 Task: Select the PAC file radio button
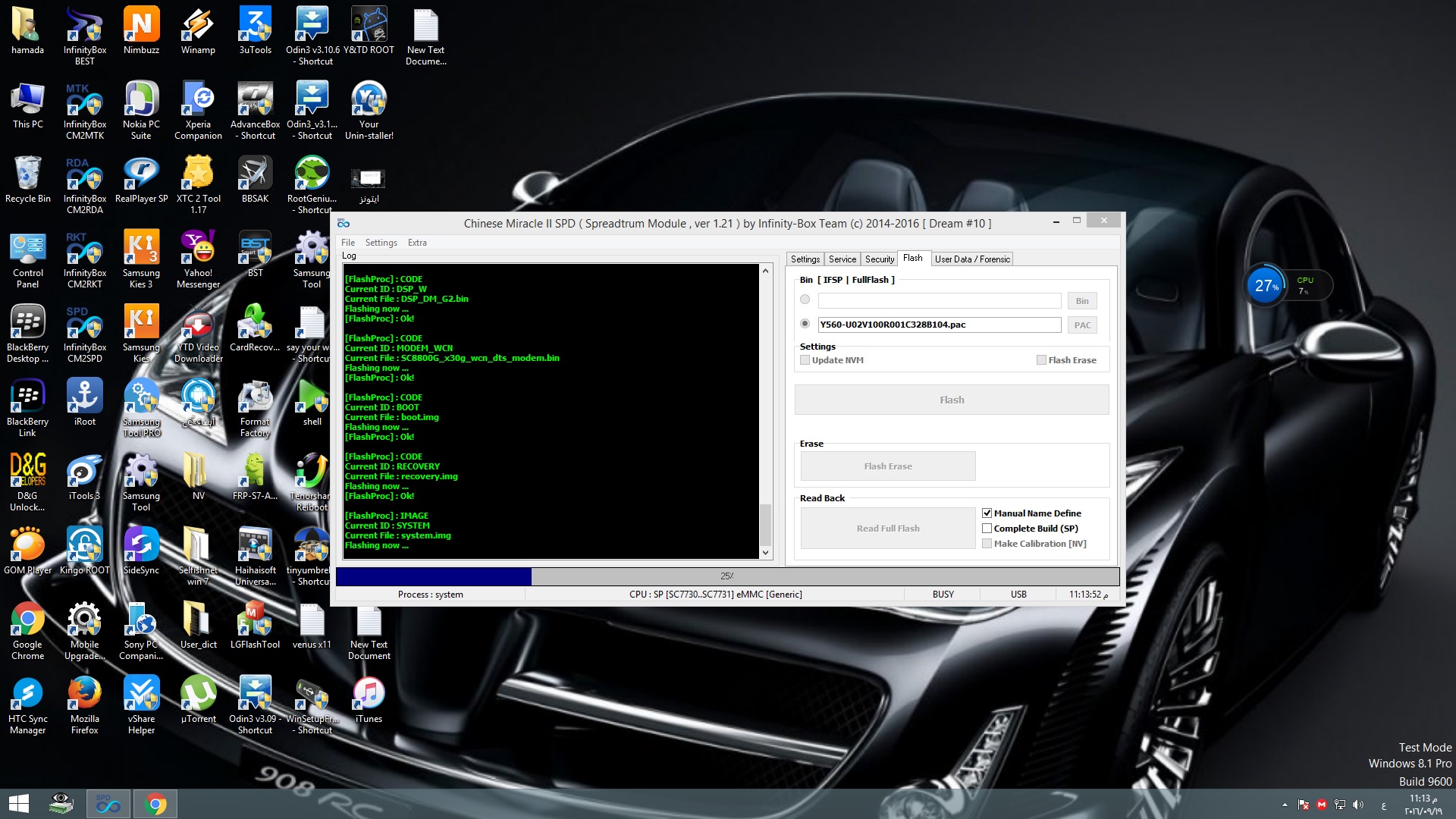(805, 324)
